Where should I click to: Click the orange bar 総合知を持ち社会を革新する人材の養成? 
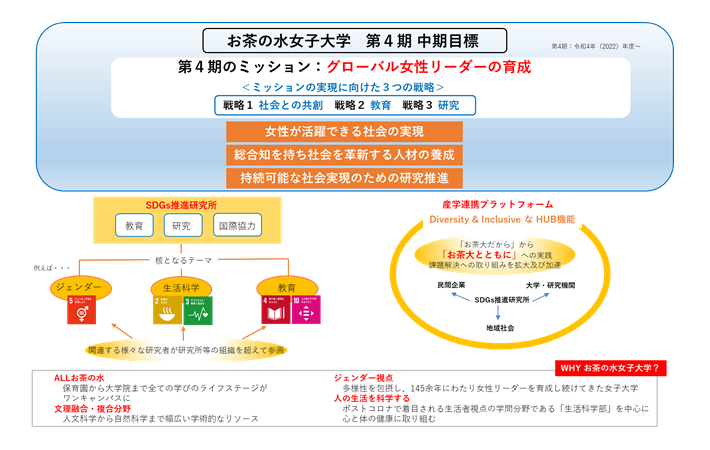pos(344,155)
